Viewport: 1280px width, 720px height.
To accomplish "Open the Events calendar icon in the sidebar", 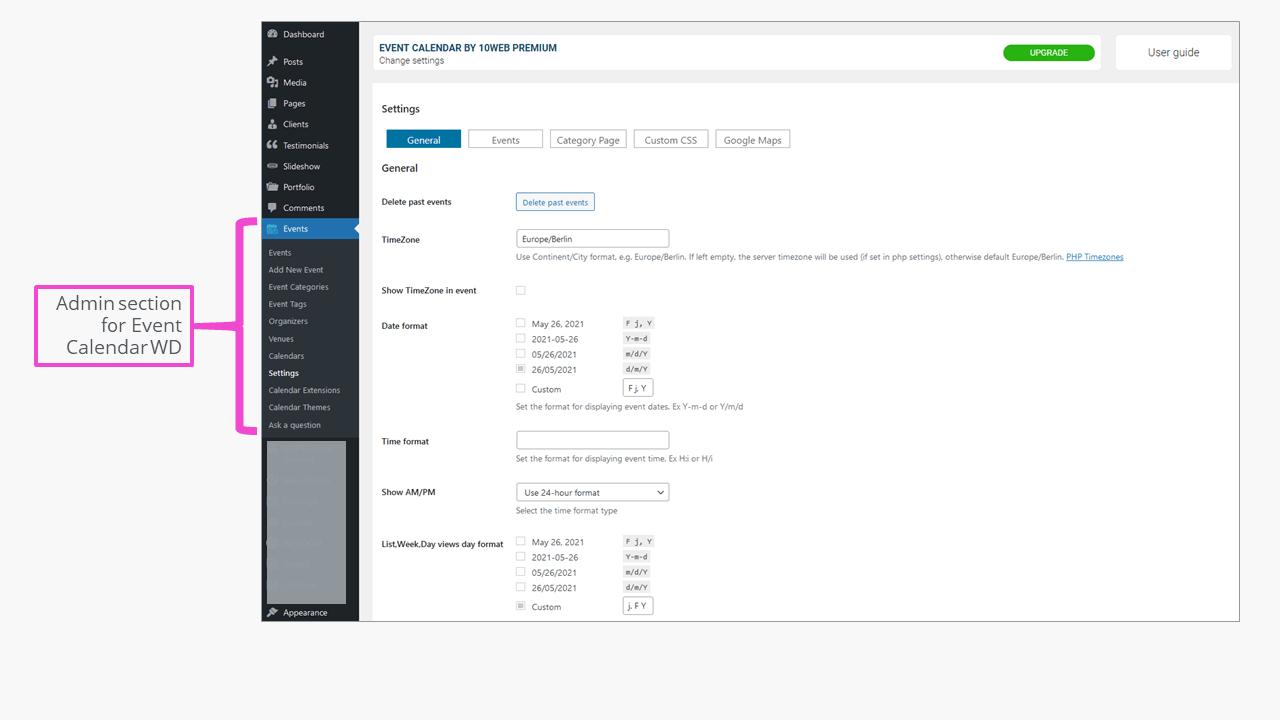I will coord(272,228).
